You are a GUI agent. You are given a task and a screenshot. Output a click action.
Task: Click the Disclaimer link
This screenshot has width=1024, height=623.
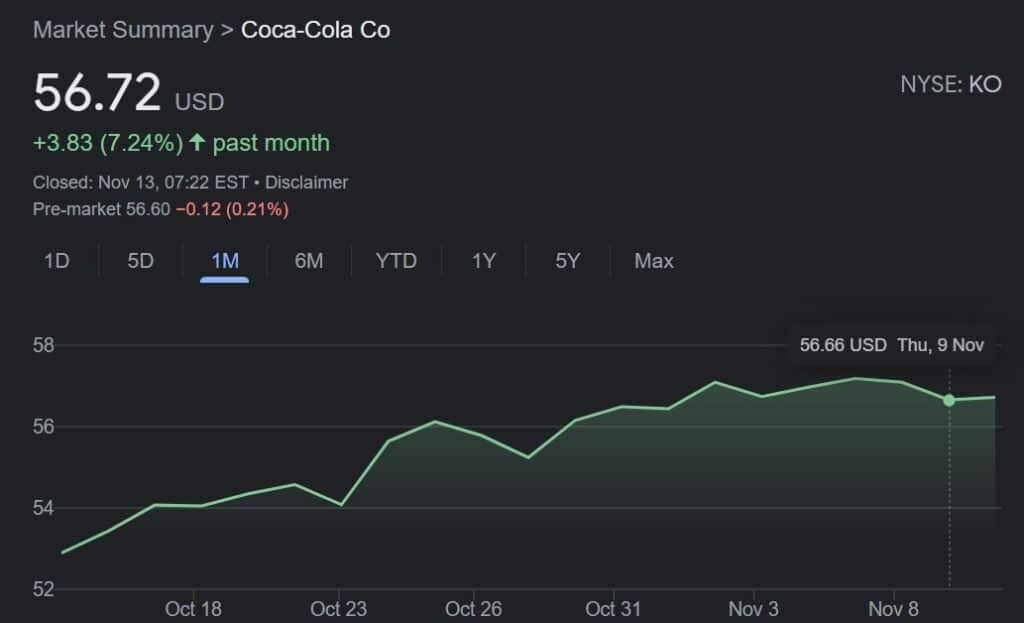(x=306, y=182)
